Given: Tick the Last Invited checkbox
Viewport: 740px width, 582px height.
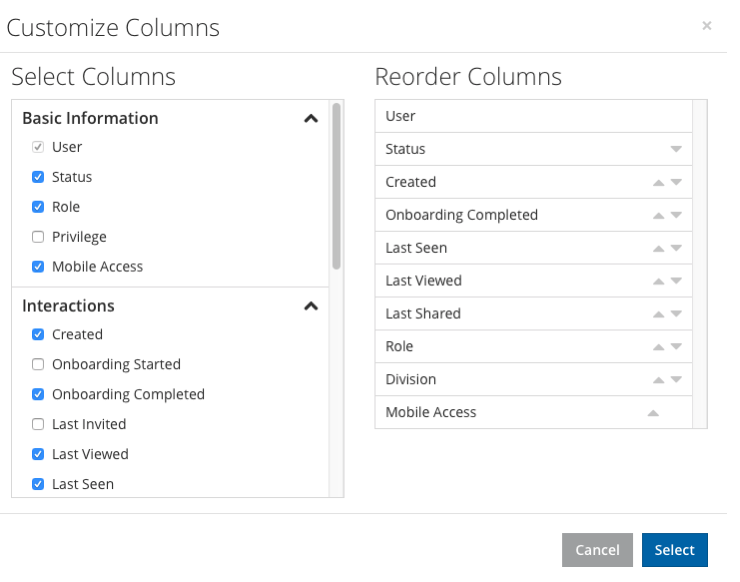Looking at the screenshot, I should coord(38,424).
